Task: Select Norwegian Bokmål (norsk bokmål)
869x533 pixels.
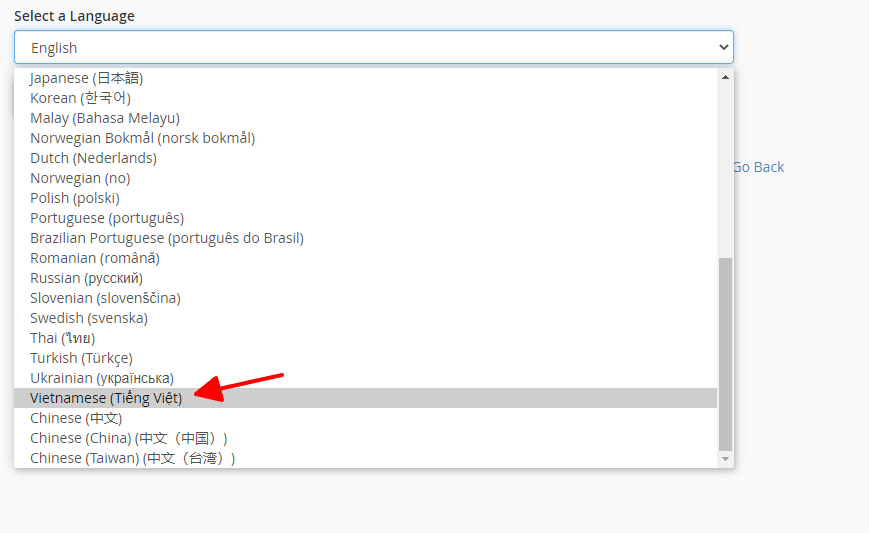Action: [x=142, y=138]
